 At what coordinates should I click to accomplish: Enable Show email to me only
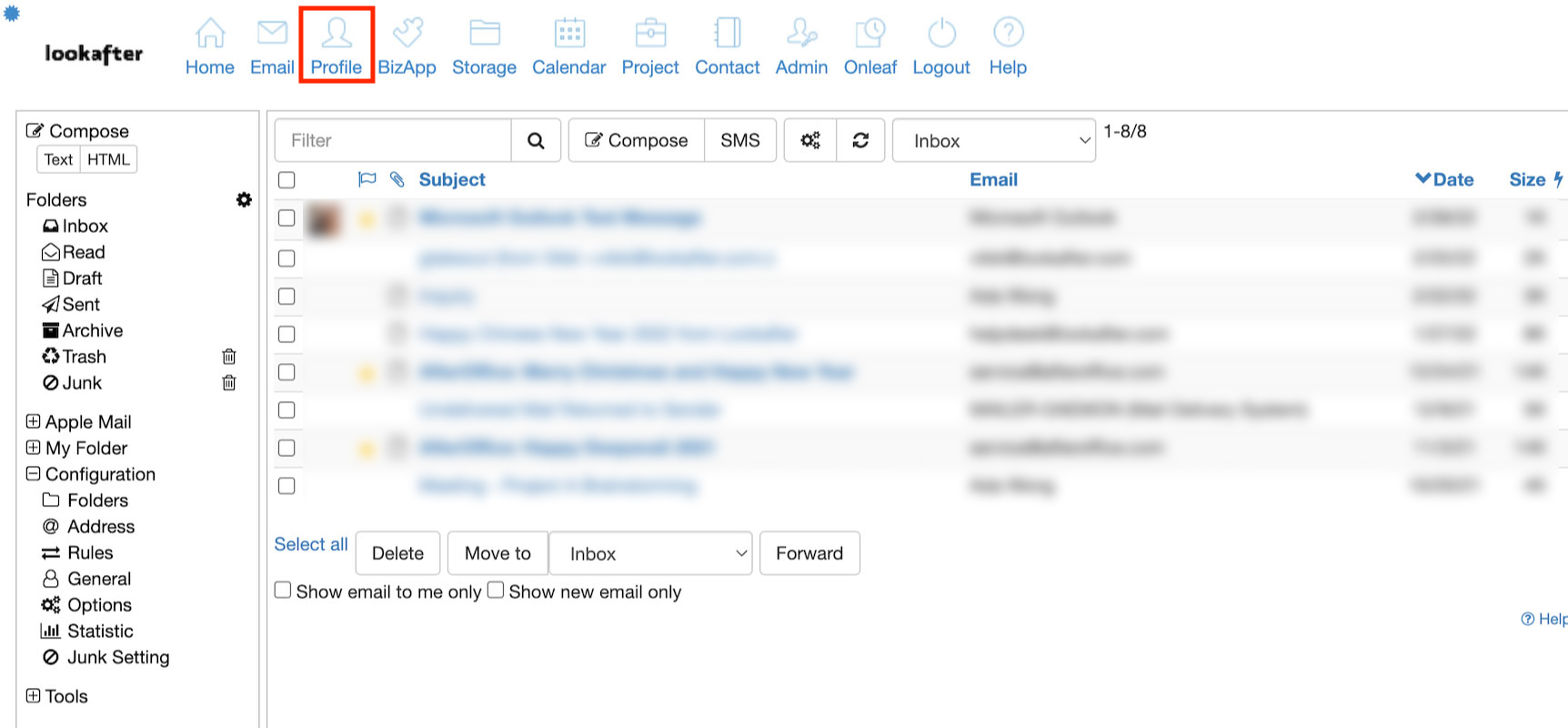(284, 591)
